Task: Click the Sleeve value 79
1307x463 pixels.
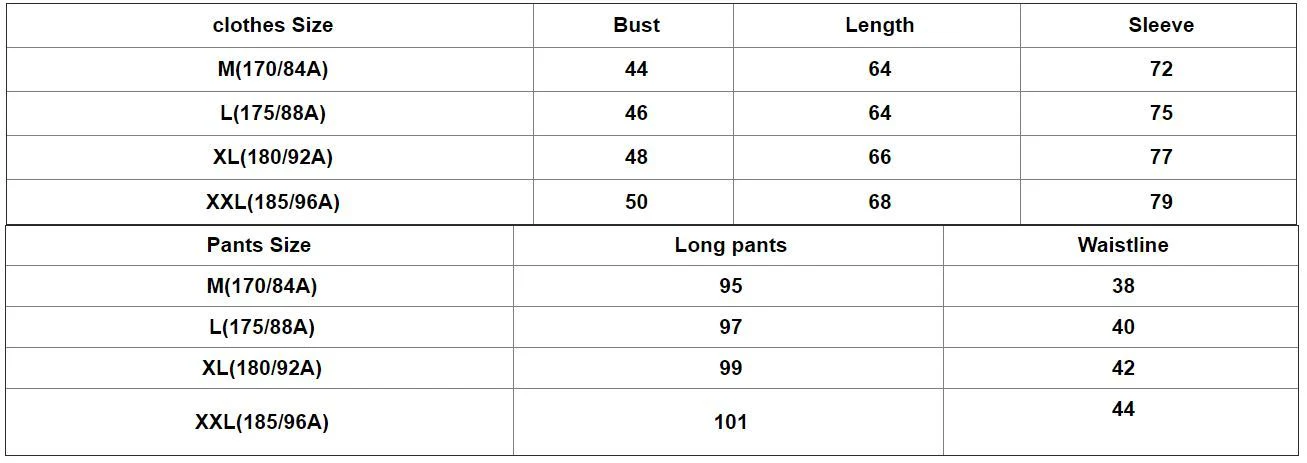Action: [x=1160, y=202]
